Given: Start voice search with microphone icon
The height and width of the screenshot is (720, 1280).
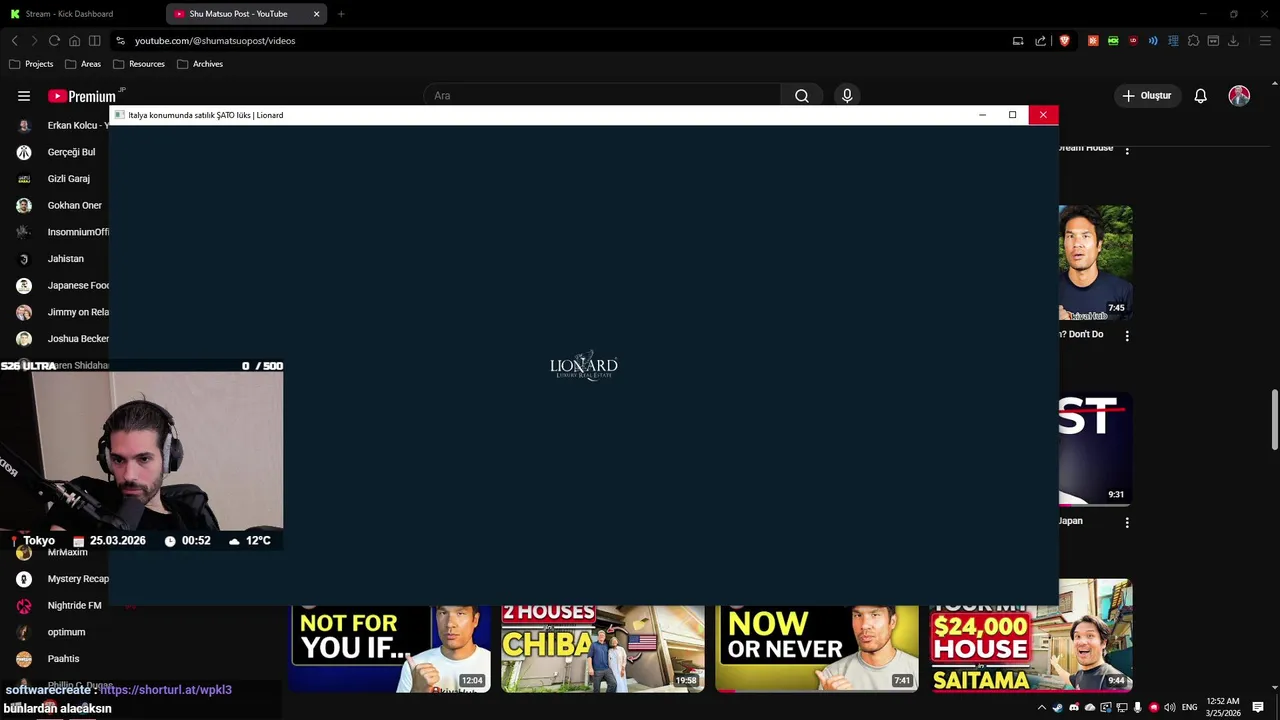Looking at the screenshot, I should [x=847, y=96].
